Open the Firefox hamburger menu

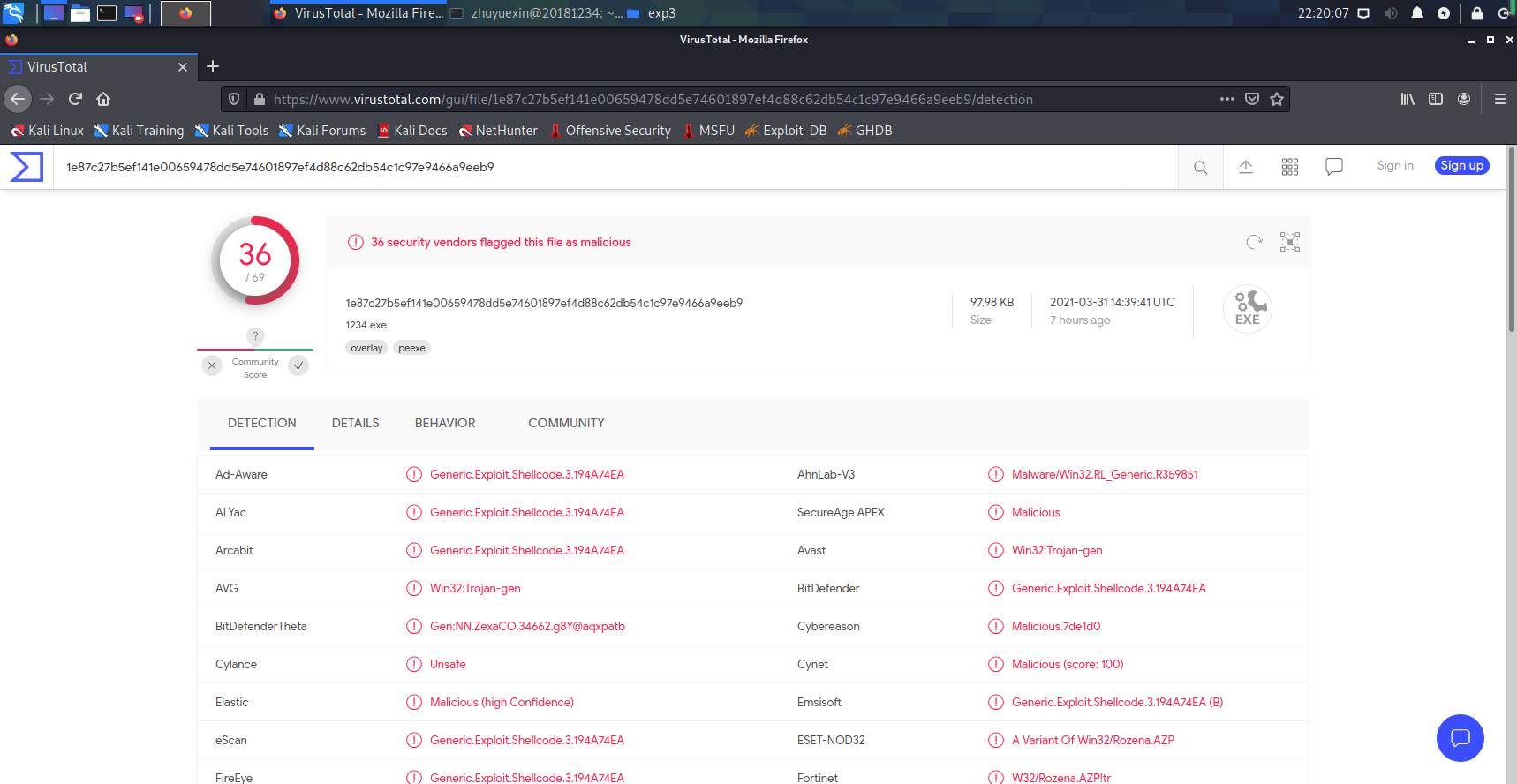pyautogui.click(x=1500, y=99)
